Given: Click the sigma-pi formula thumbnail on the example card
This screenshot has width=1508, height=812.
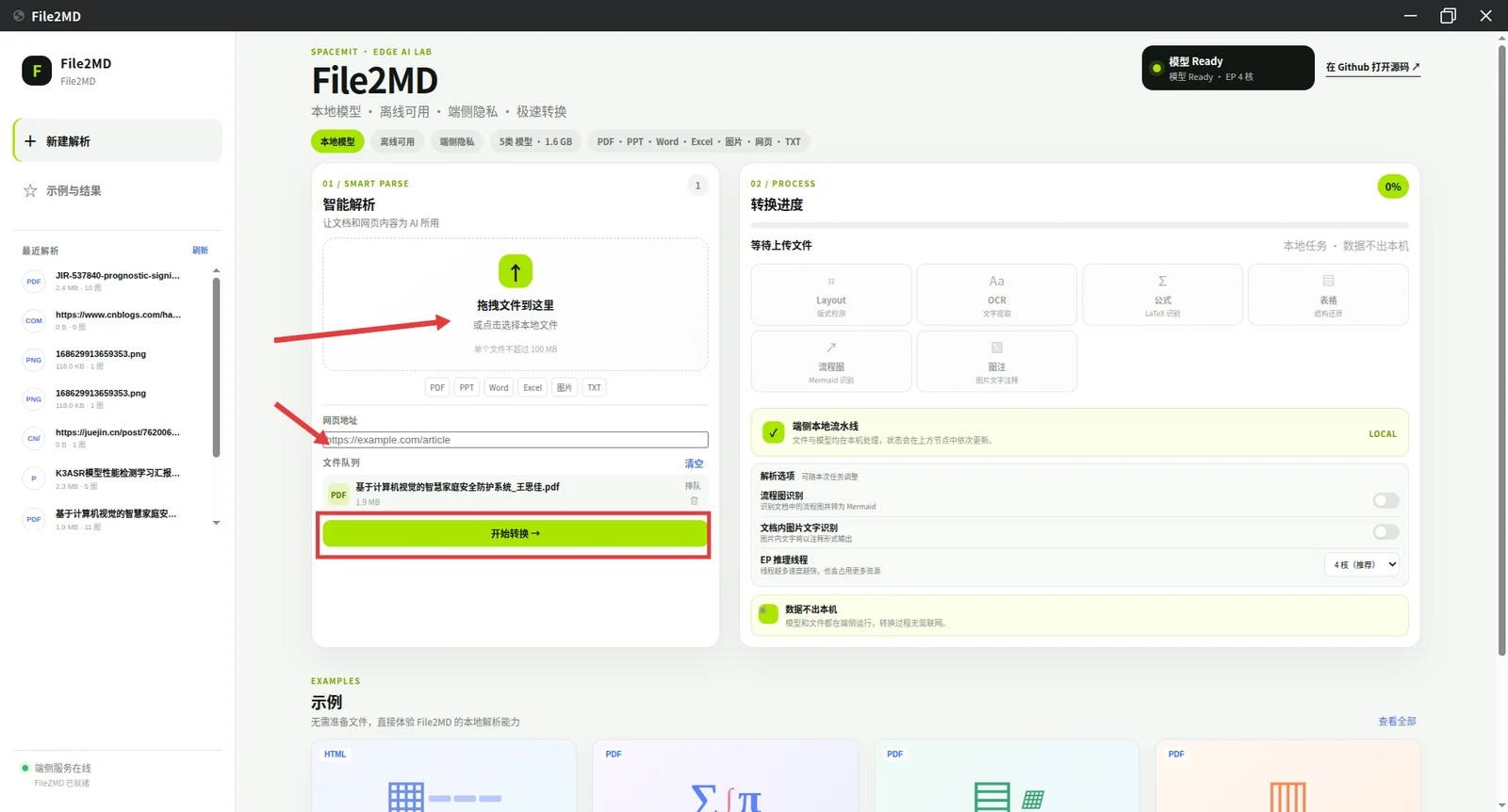Looking at the screenshot, I should coord(726,799).
